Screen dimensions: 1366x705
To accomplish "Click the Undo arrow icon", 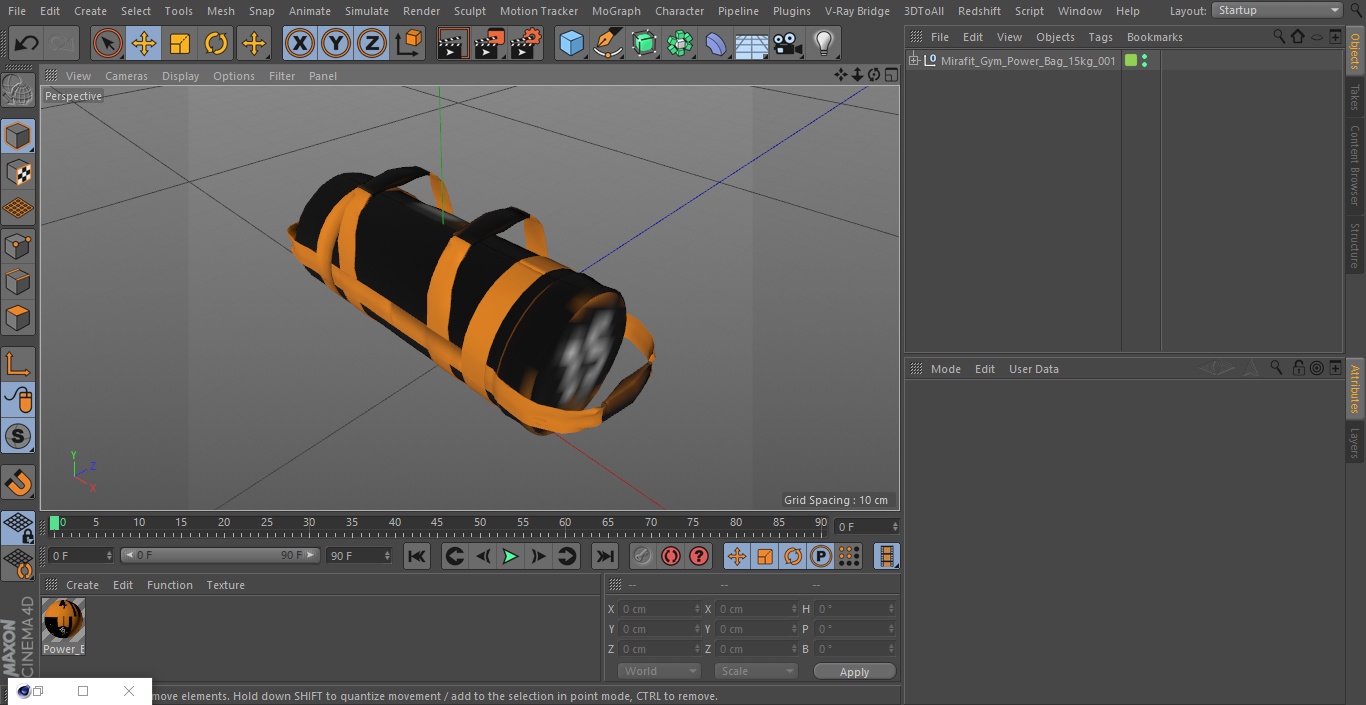I will (26, 44).
